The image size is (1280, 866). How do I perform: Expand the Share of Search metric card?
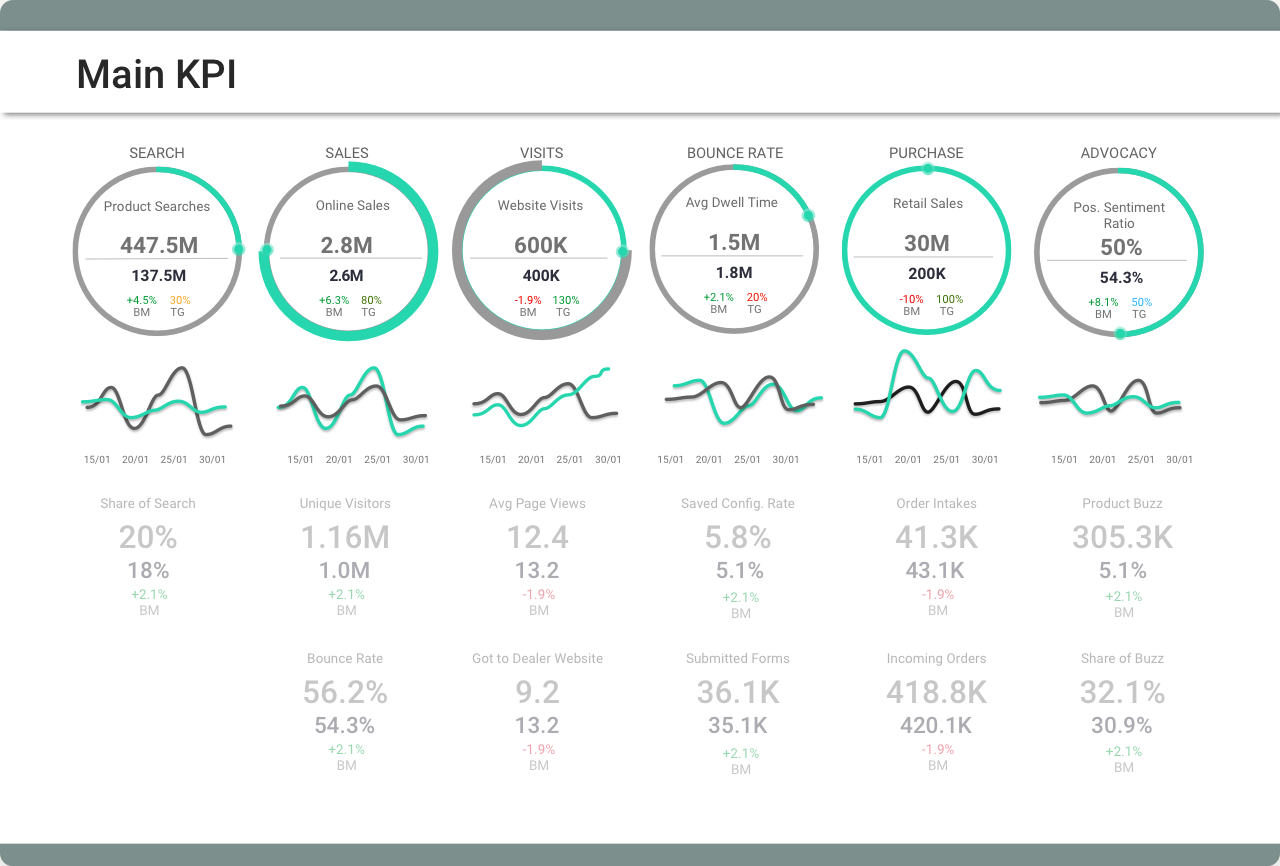(x=148, y=538)
